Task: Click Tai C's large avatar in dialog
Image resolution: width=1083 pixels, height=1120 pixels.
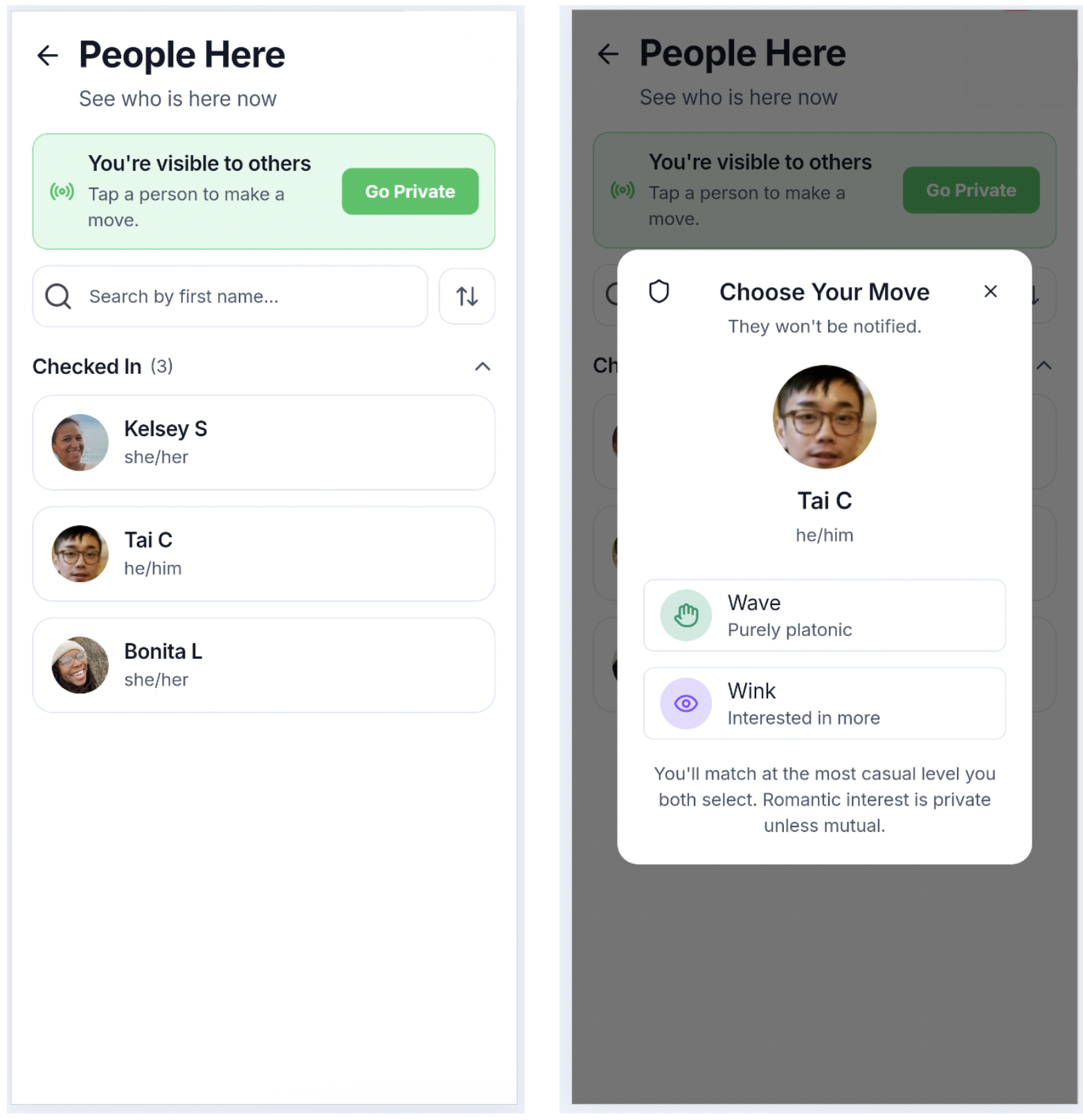Action: tap(824, 417)
